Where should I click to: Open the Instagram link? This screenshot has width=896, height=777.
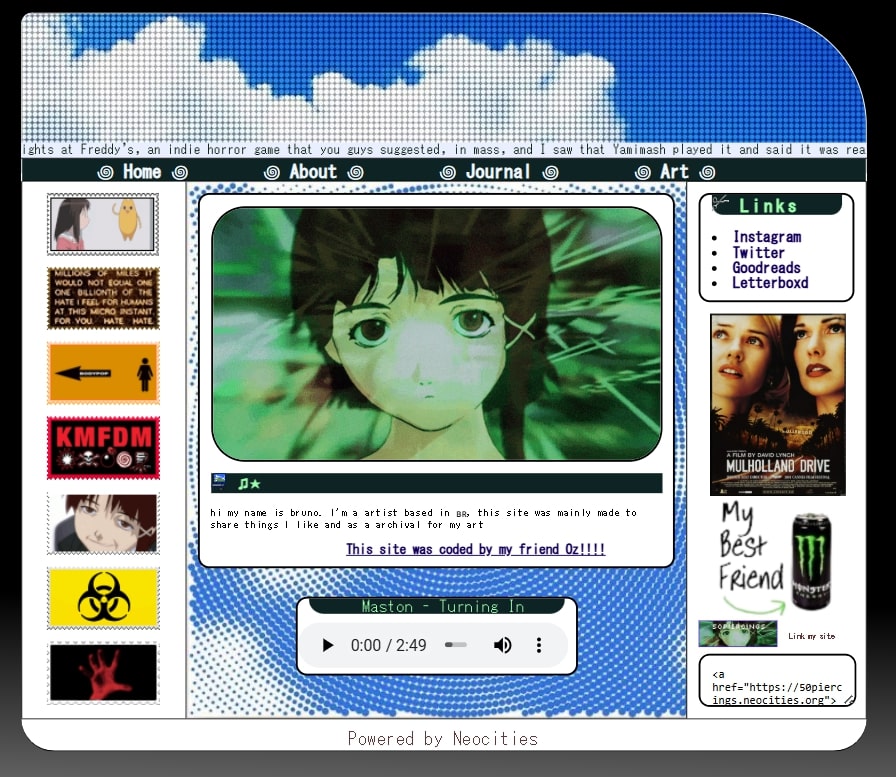click(766, 237)
